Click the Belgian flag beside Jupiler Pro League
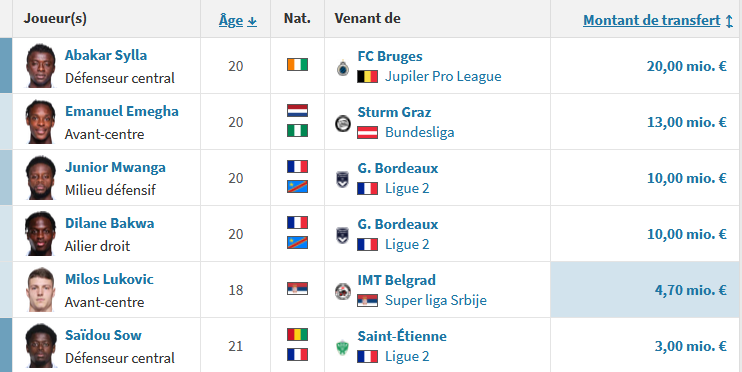The height and width of the screenshot is (372, 742). (x=368, y=77)
